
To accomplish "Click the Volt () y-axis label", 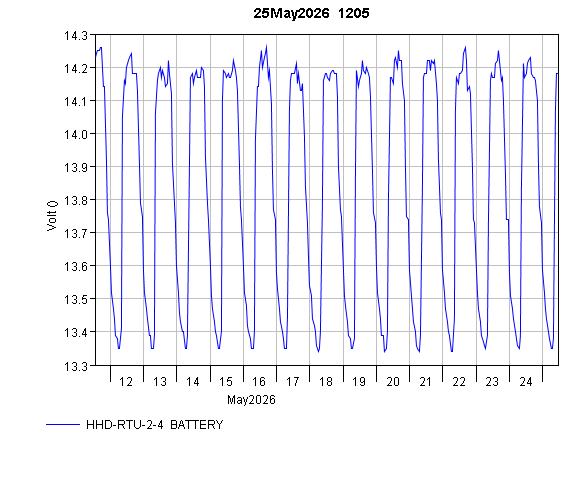I will [x=52, y=215].
